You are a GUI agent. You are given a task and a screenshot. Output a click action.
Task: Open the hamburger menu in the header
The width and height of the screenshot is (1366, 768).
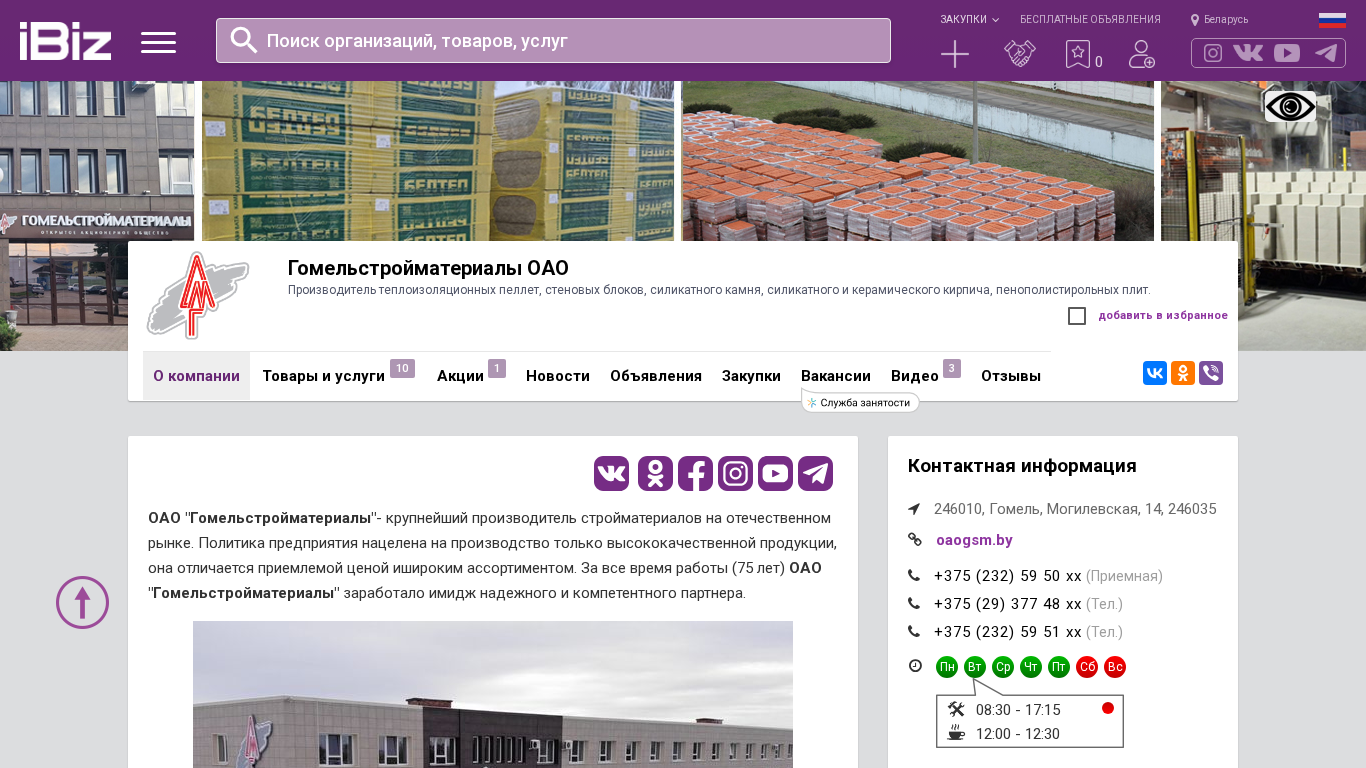pyautogui.click(x=158, y=42)
